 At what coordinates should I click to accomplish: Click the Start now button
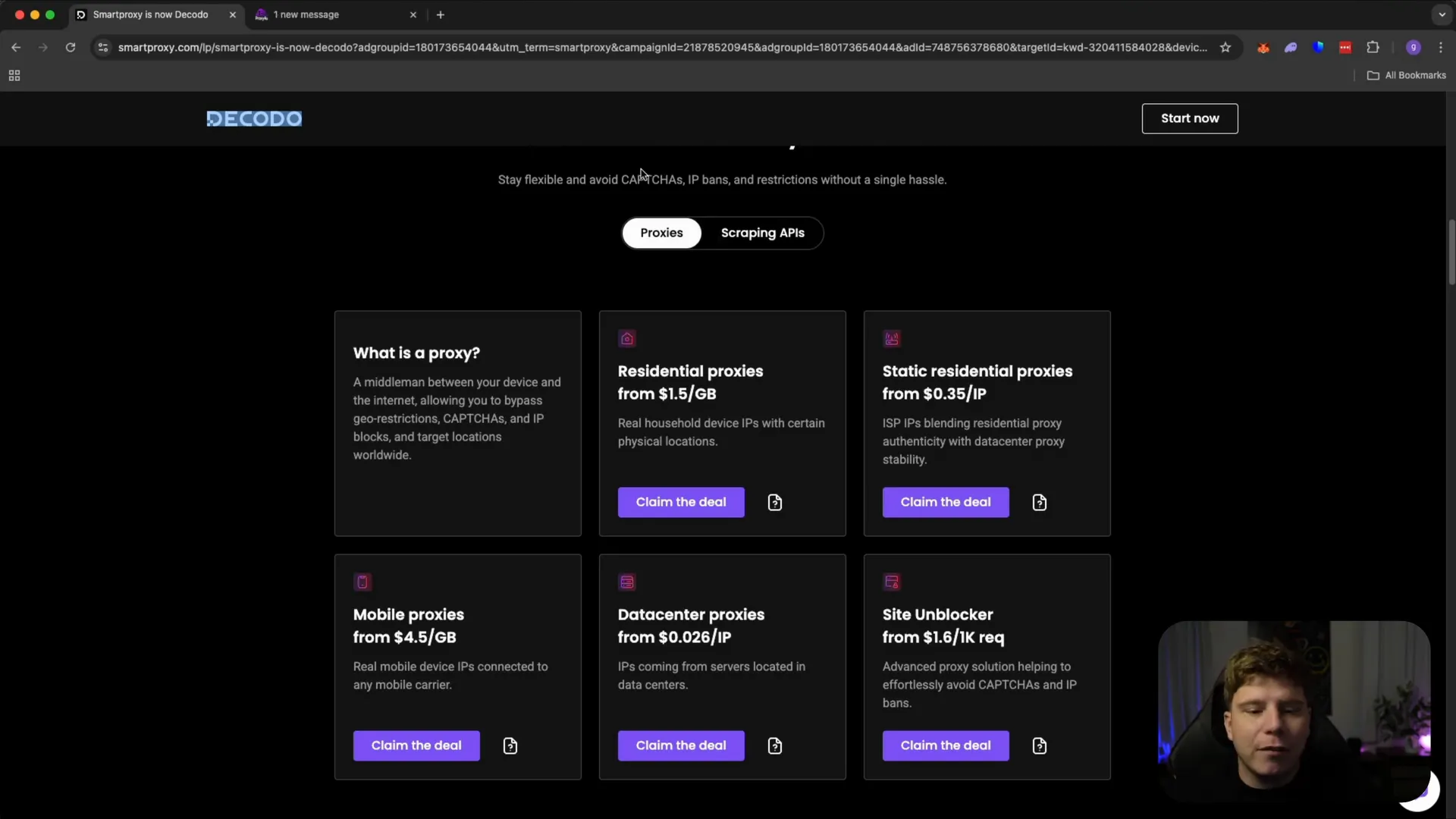click(x=1190, y=118)
